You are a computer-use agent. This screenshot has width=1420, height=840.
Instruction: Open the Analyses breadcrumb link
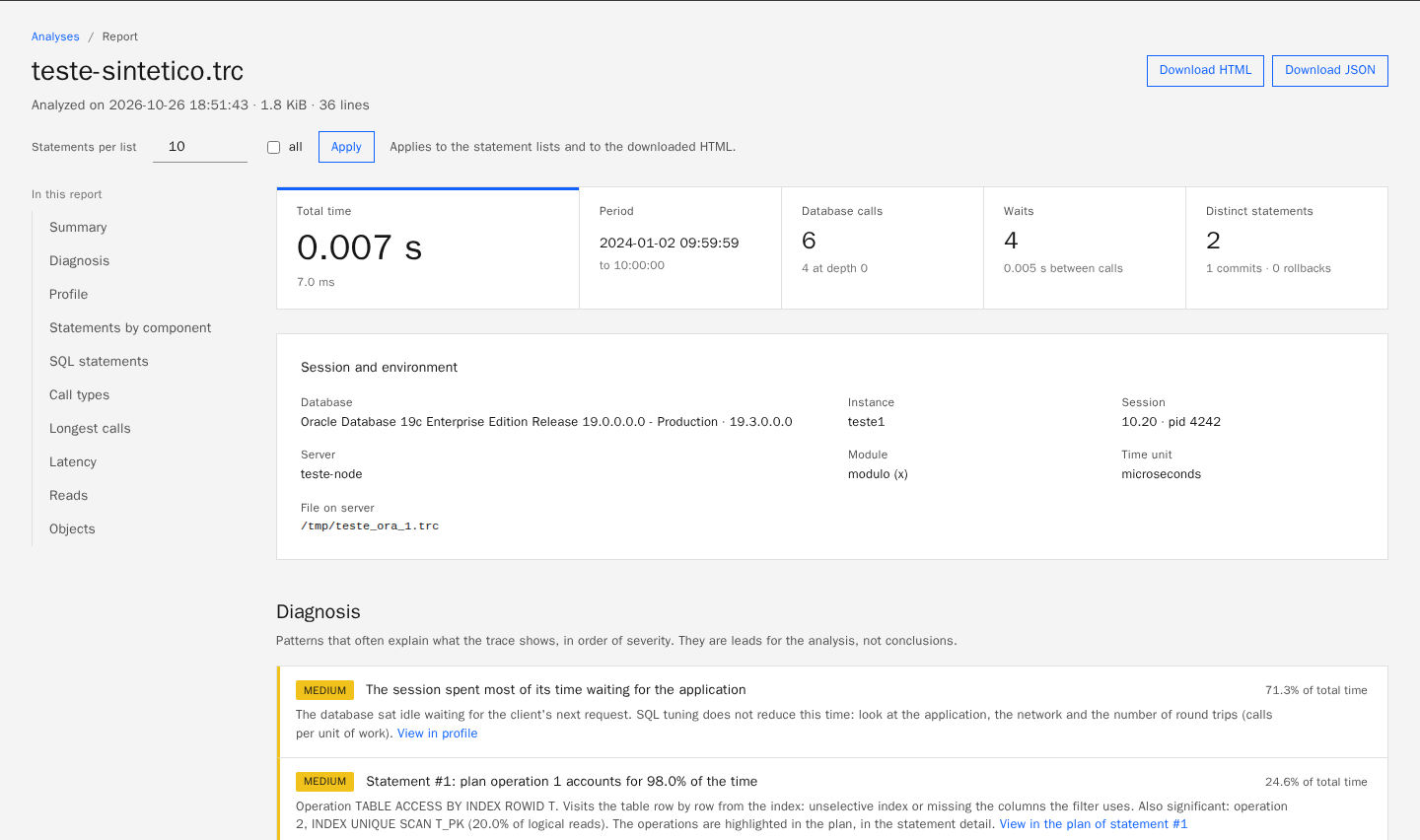pos(55,36)
